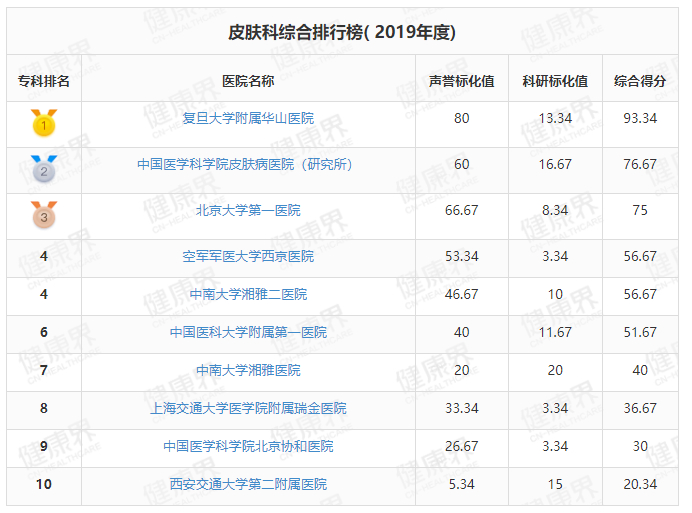Select the 科研标化值 value 8.34
Viewport: 692px width, 513px height.
click(555, 210)
